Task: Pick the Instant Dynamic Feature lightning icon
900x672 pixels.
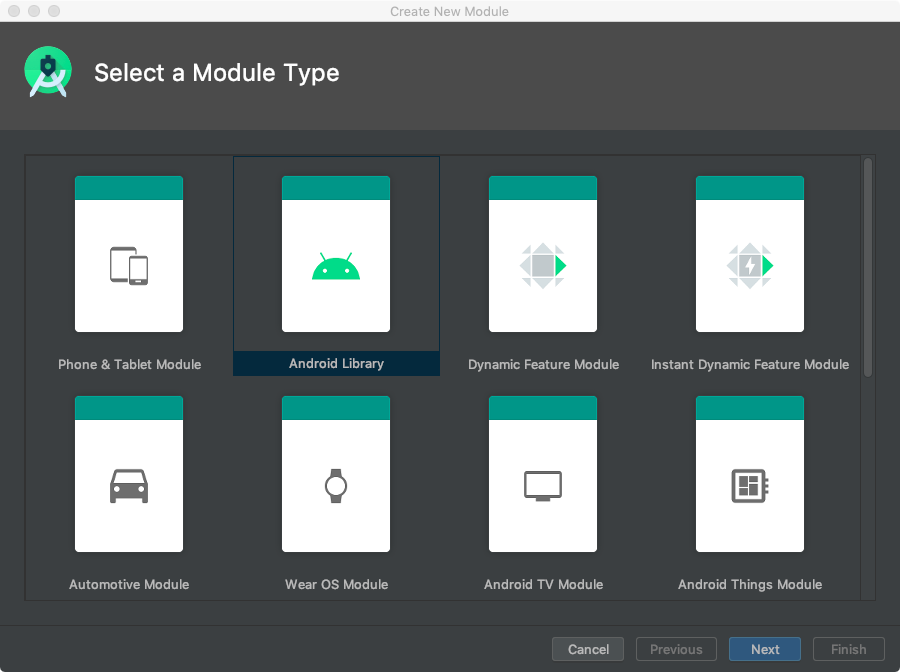Action: coord(750,266)
